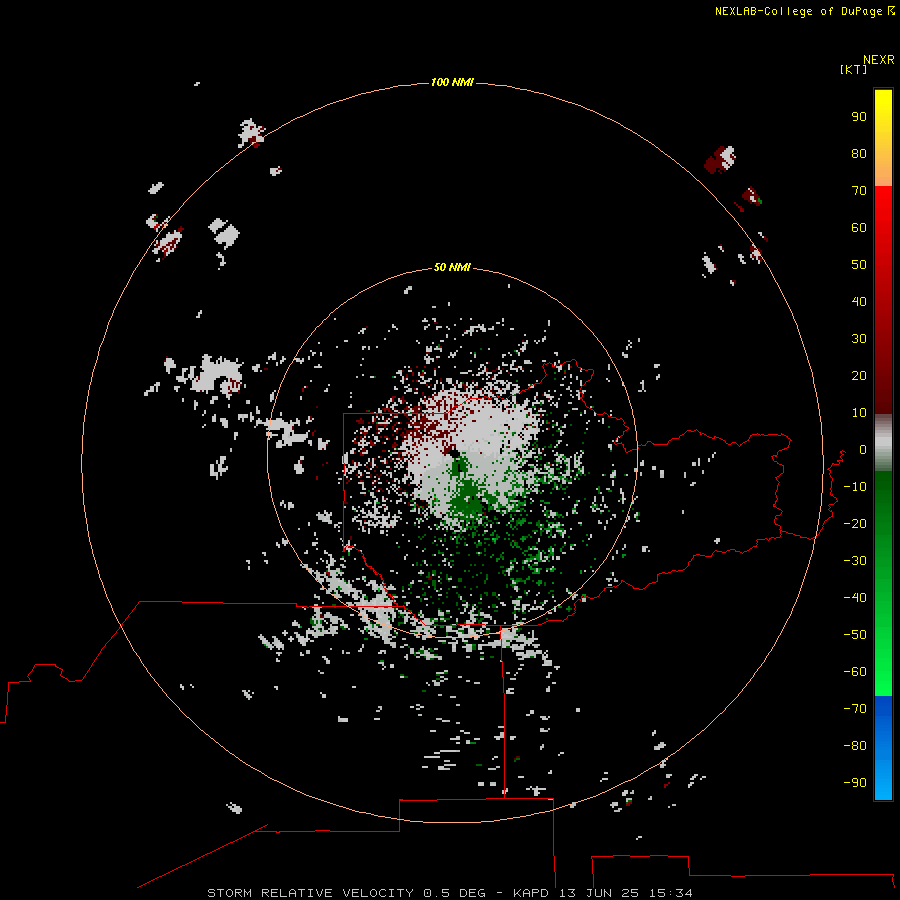900x900 pixels.
Task: Click the 40 value on velocity scale
Action: (x=859, y=302)
